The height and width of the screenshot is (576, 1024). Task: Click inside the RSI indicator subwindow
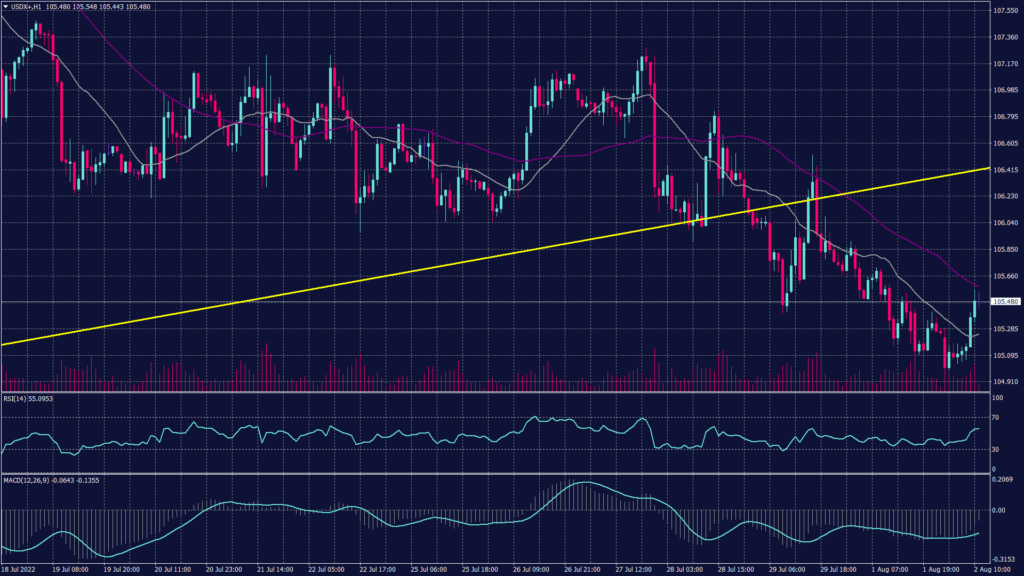click(x=500, y=435)
